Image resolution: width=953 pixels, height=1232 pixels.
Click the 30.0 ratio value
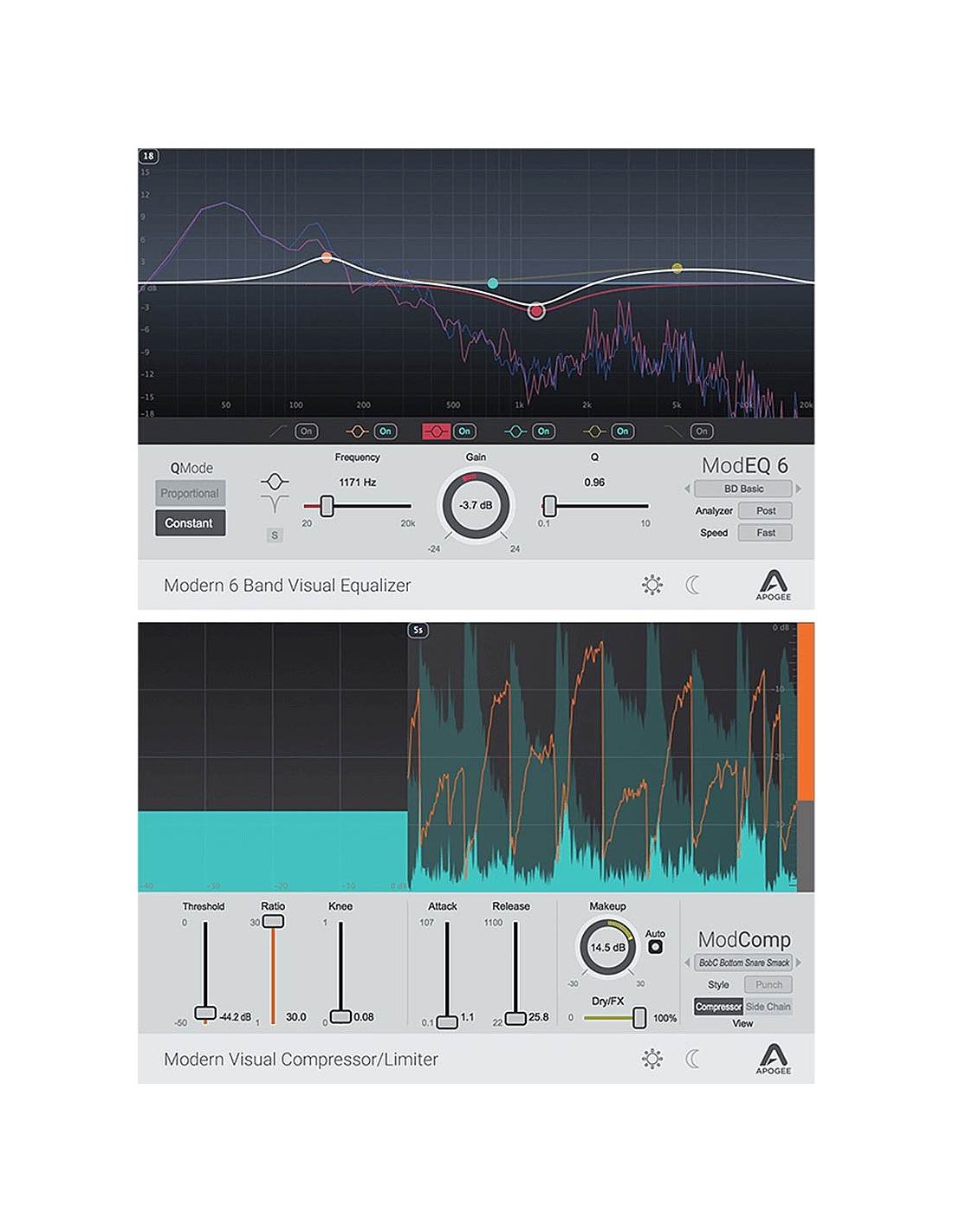[296, 1017]
